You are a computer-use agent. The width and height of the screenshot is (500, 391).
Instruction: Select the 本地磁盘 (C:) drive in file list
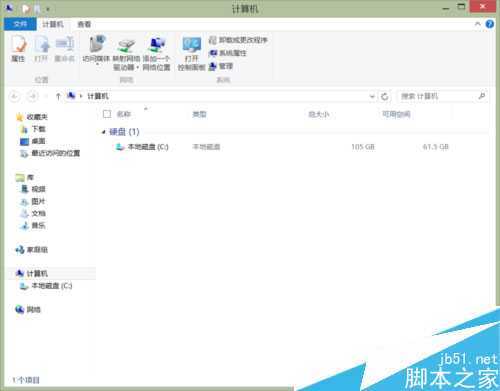[x=142, y=147]
